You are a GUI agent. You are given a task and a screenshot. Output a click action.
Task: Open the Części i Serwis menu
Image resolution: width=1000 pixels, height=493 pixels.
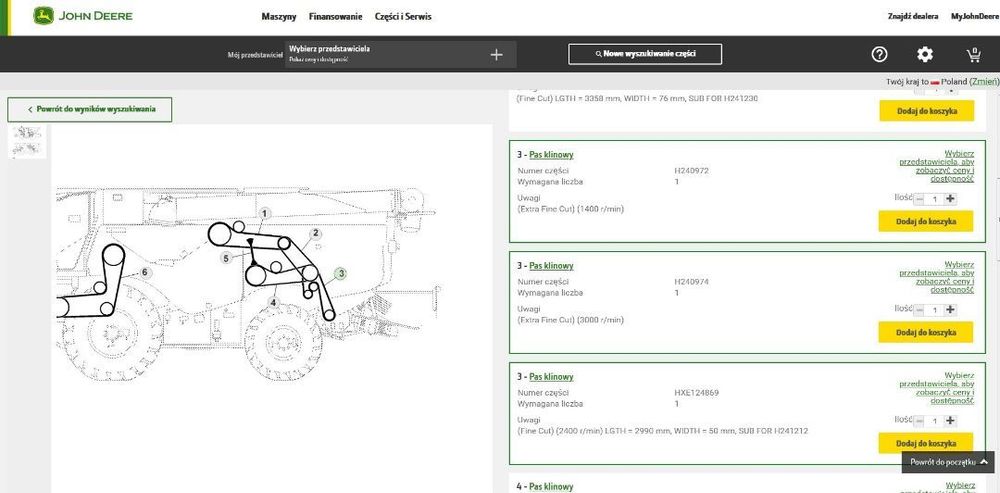tap(403, 17)
